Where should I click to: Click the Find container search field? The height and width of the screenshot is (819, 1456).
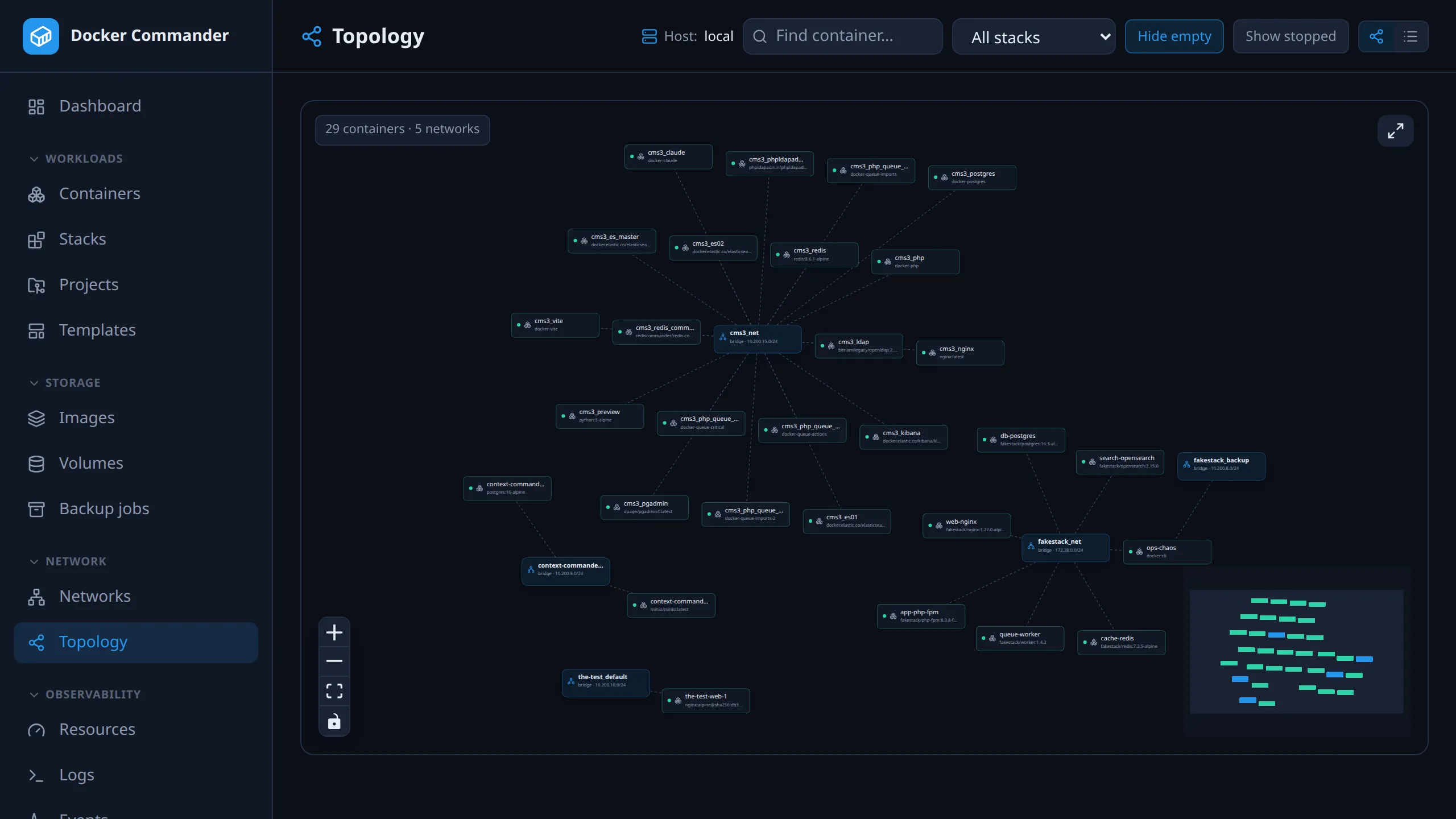[842, 36]
